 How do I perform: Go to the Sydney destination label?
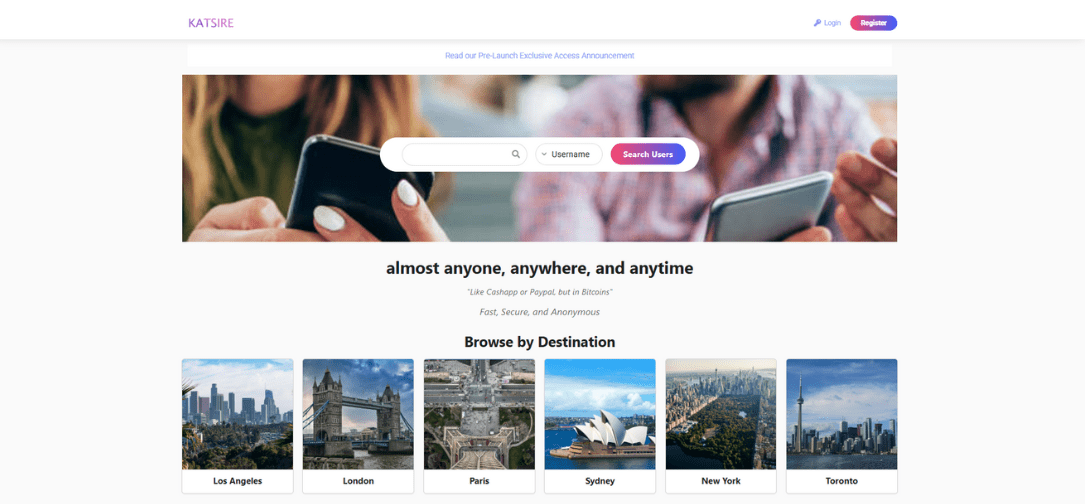point(600,481)
